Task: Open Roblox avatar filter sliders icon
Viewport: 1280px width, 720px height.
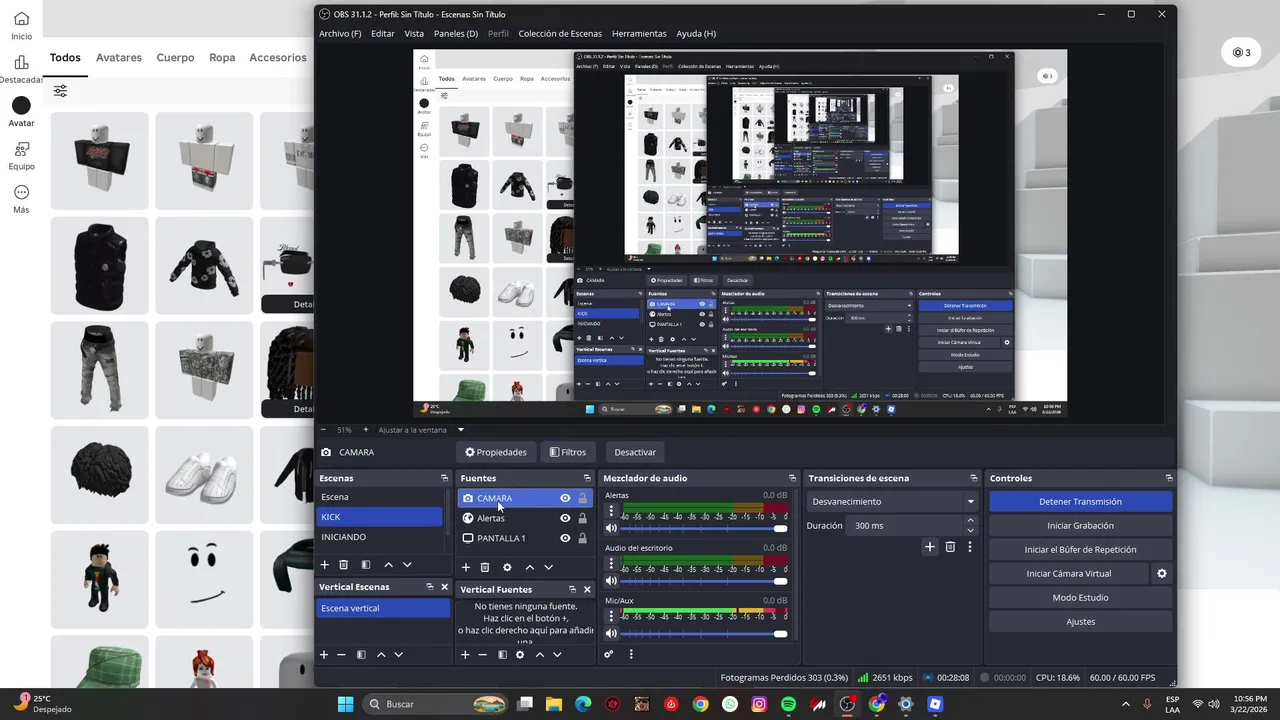Action: point(61,91)
